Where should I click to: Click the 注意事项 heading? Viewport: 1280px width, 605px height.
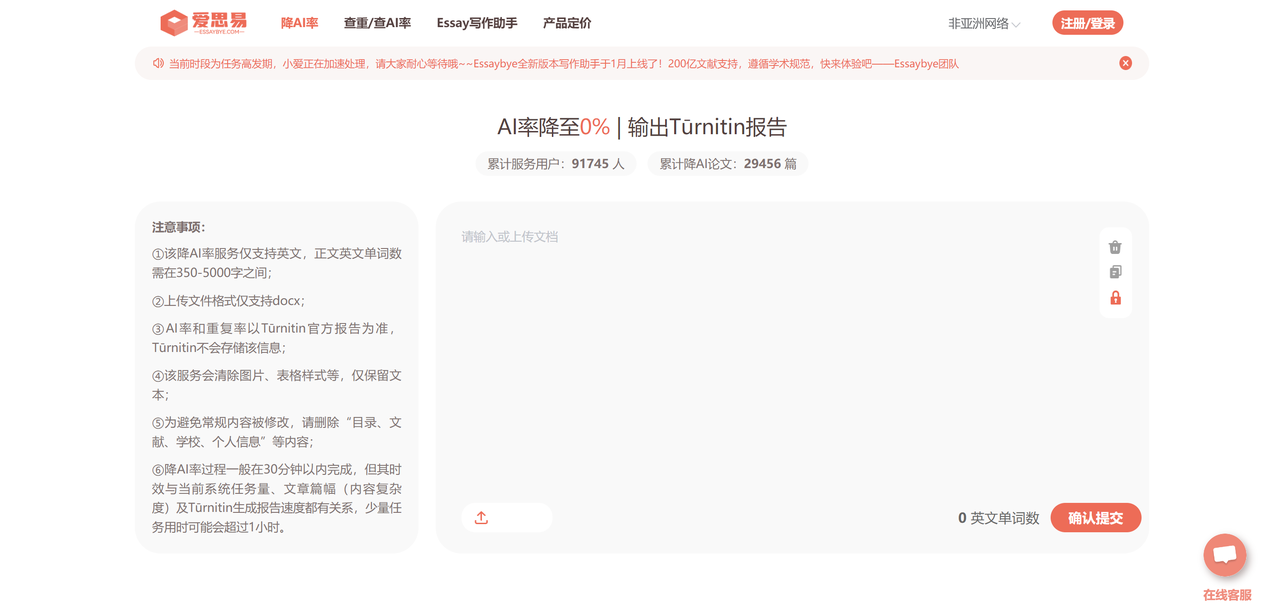tap(178, 227)
